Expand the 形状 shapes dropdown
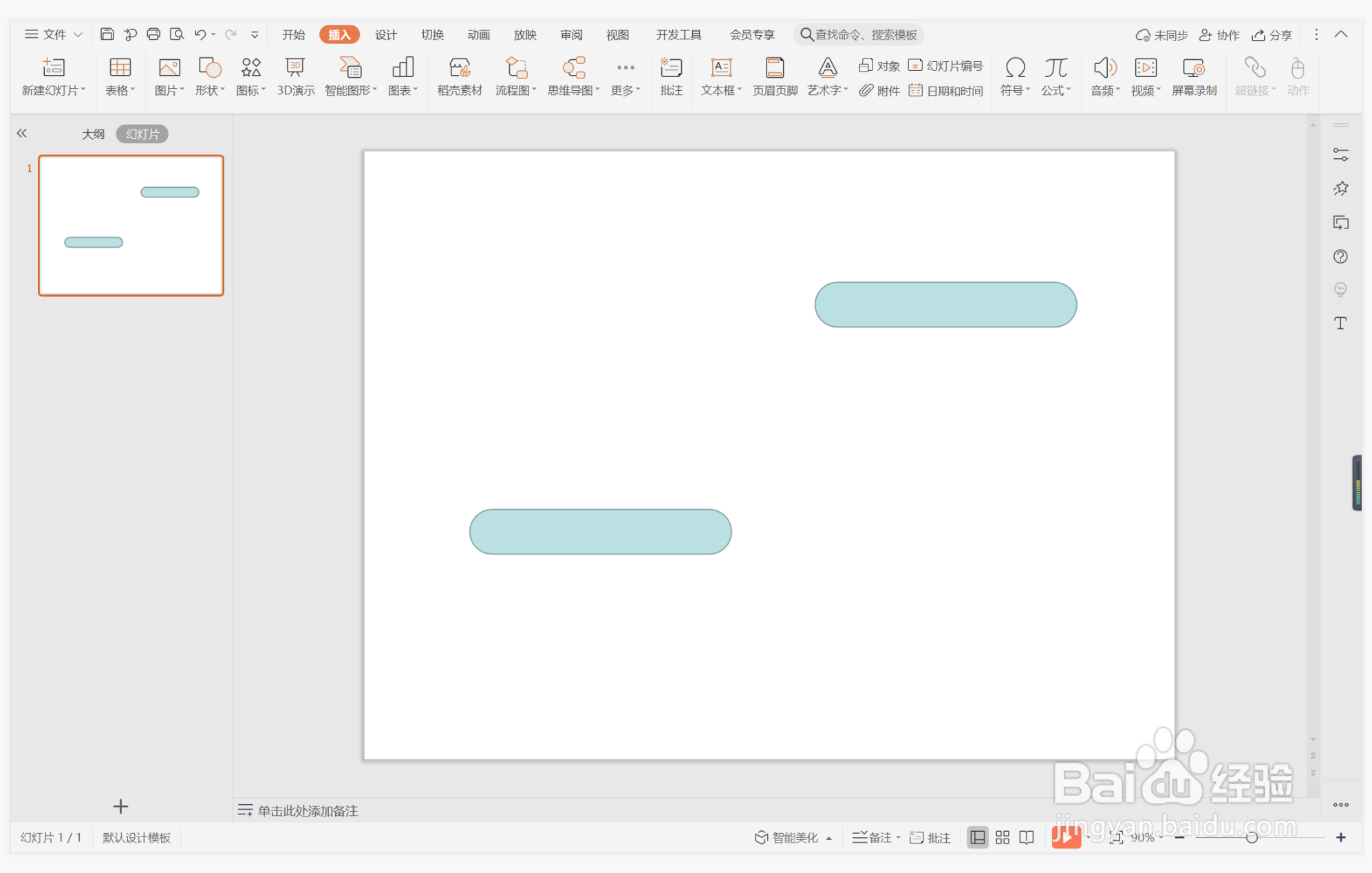 point(211,90)
